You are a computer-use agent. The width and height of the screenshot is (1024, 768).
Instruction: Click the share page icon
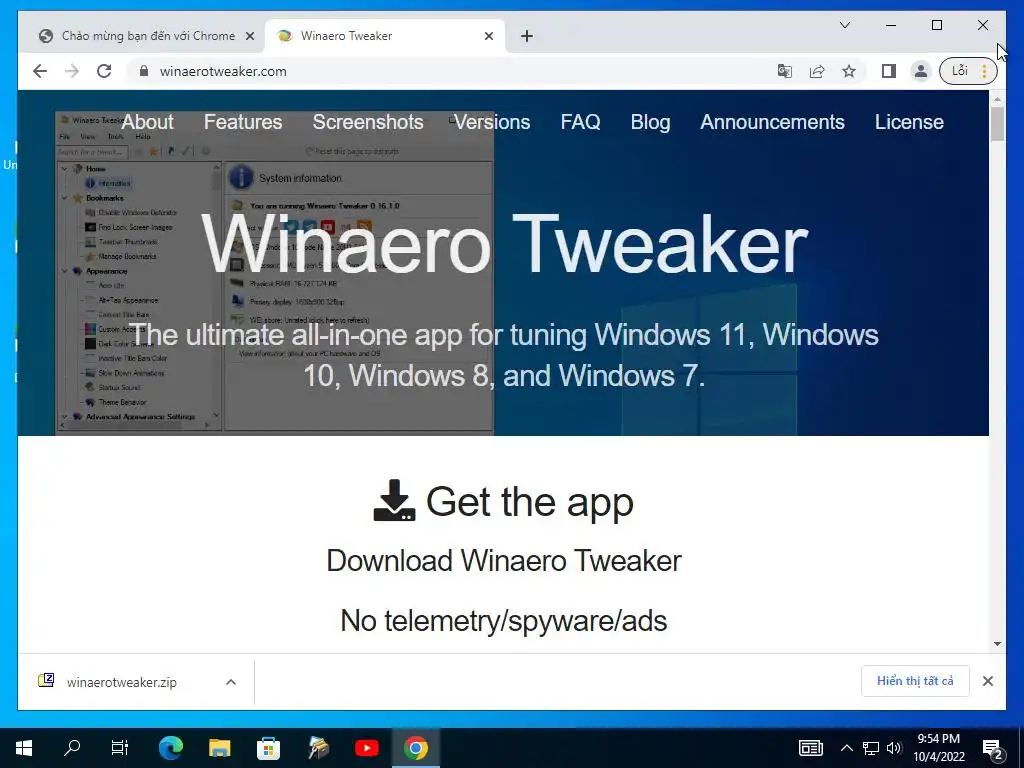pos(817,71)
